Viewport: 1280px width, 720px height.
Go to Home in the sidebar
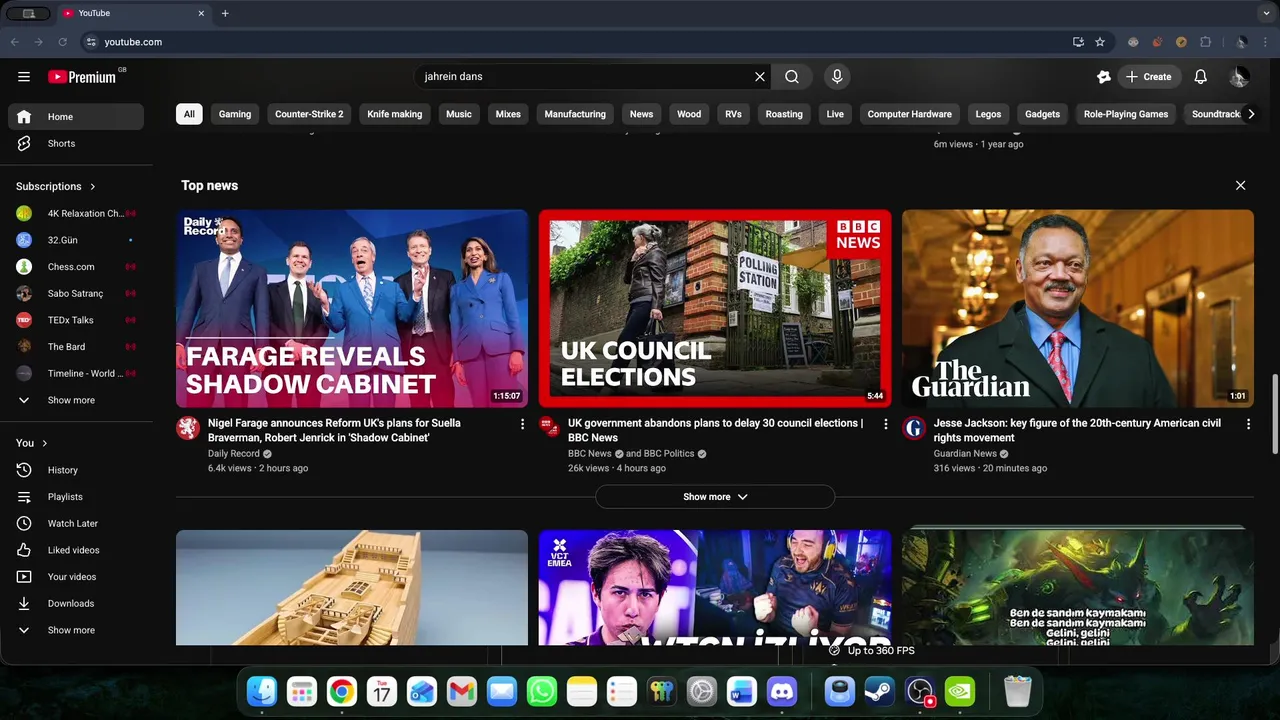tap(76, 117)
